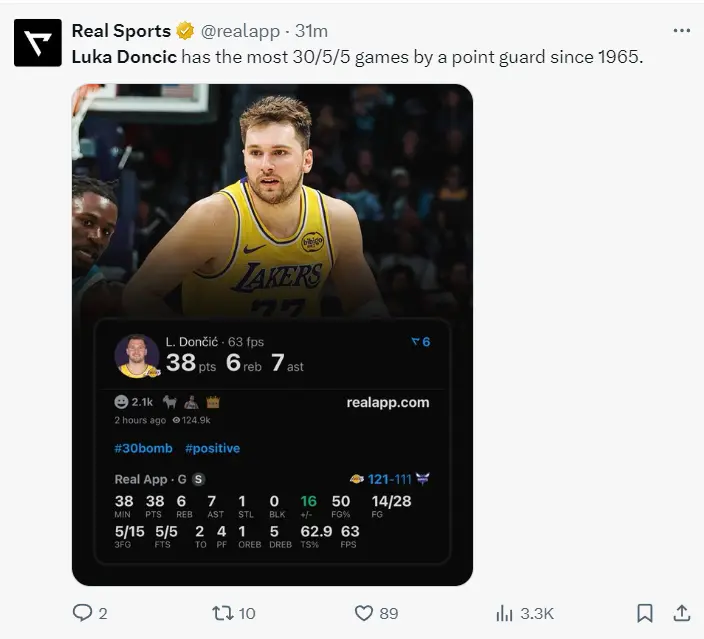Select the #positive hashtag
Image resolution: width=704 pixels, height=639 pixels.
[212, 448]
